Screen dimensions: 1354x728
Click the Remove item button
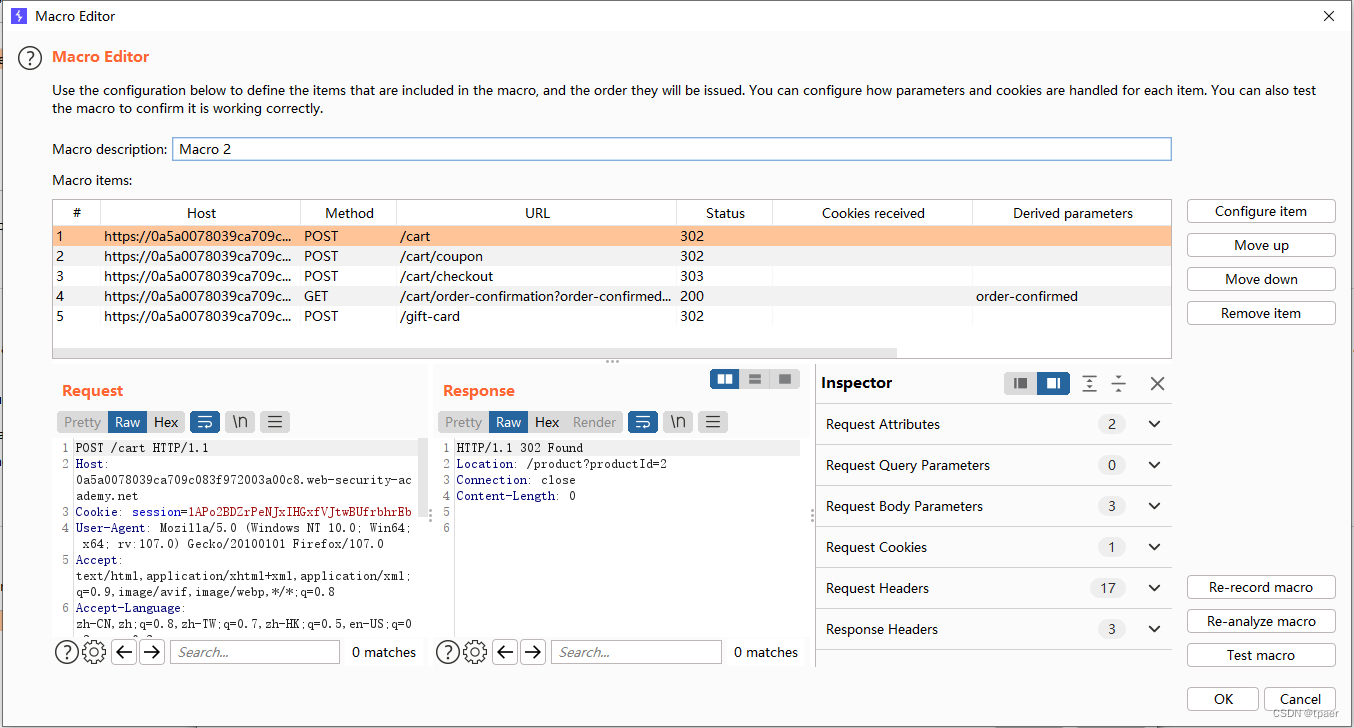click(1261, 313)
